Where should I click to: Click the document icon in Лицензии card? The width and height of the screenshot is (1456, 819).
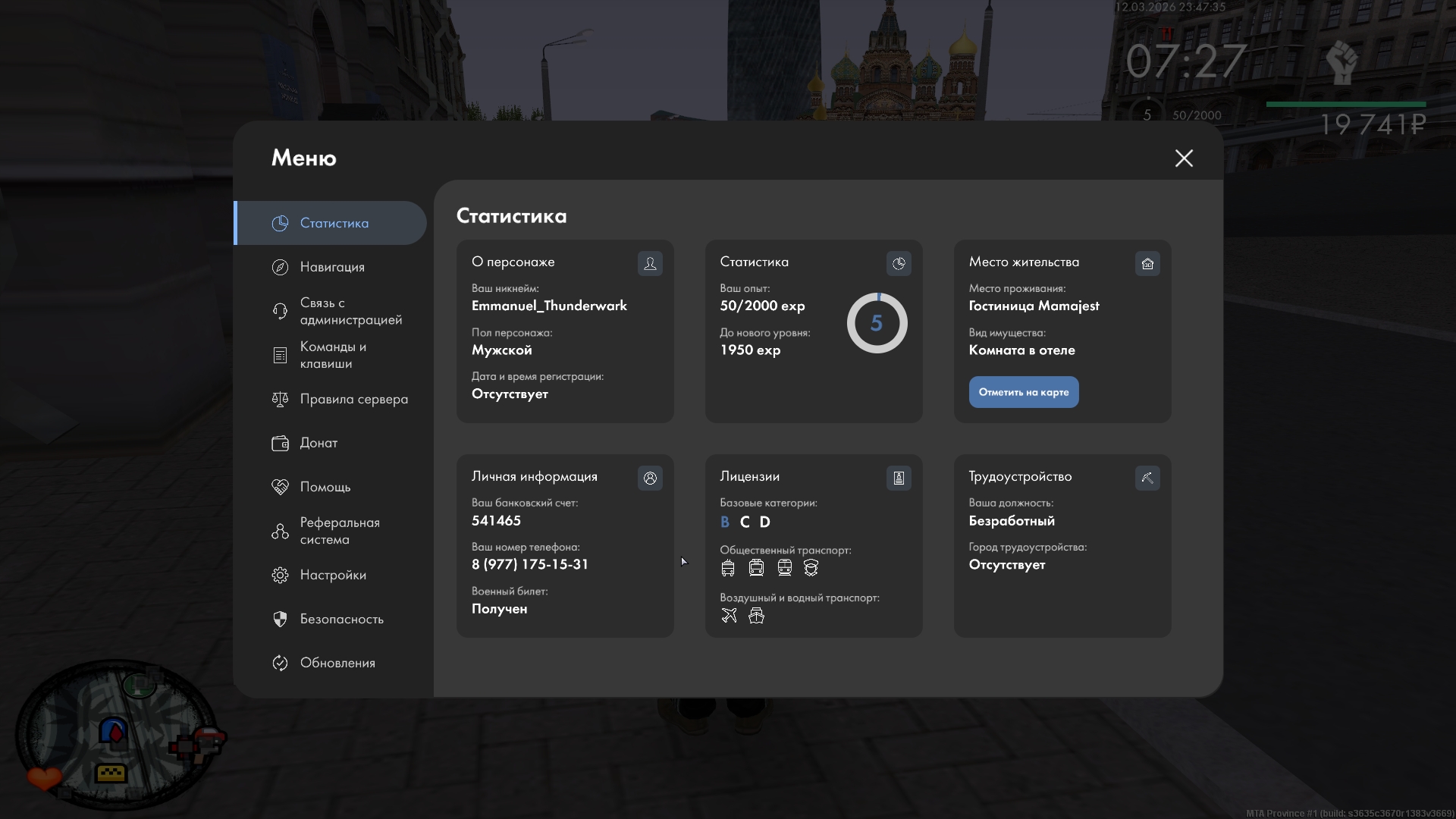click(x=899, y=478)
